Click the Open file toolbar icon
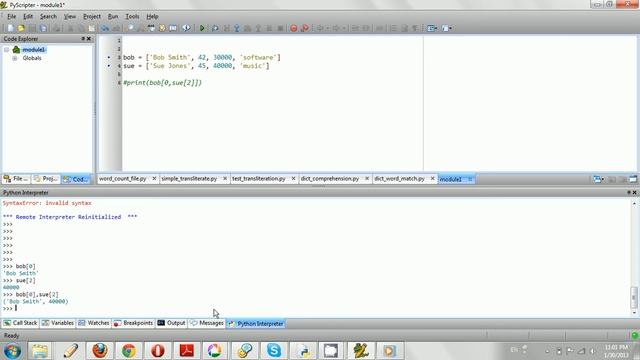 click(21, 28)
